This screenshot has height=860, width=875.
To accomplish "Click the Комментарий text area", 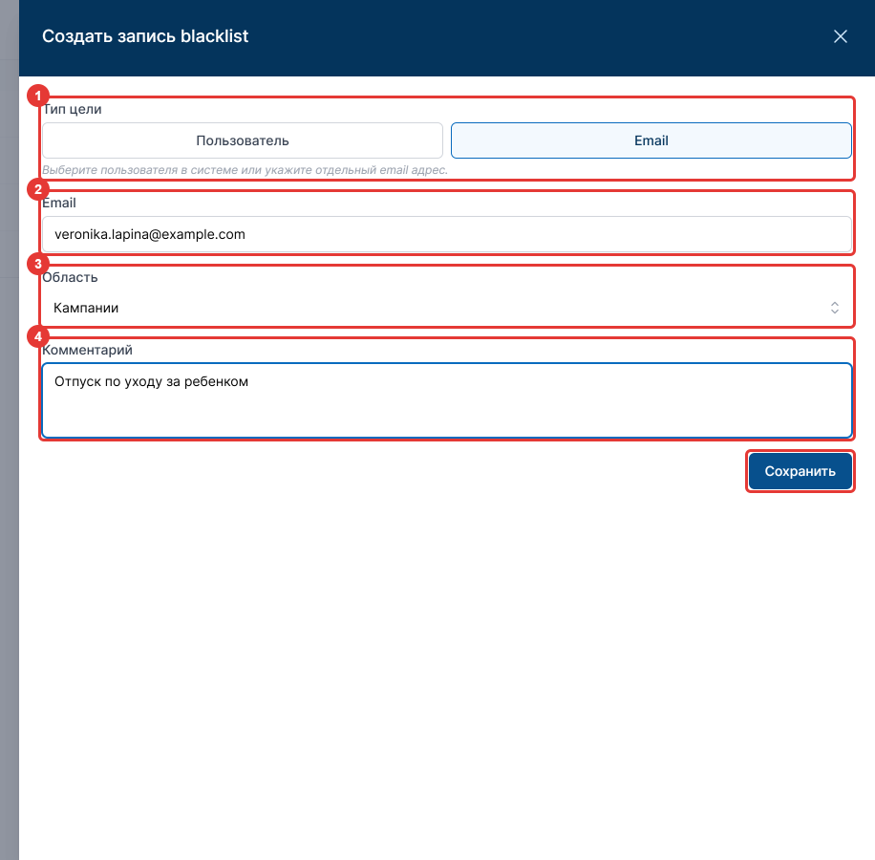I will [446, 400].
